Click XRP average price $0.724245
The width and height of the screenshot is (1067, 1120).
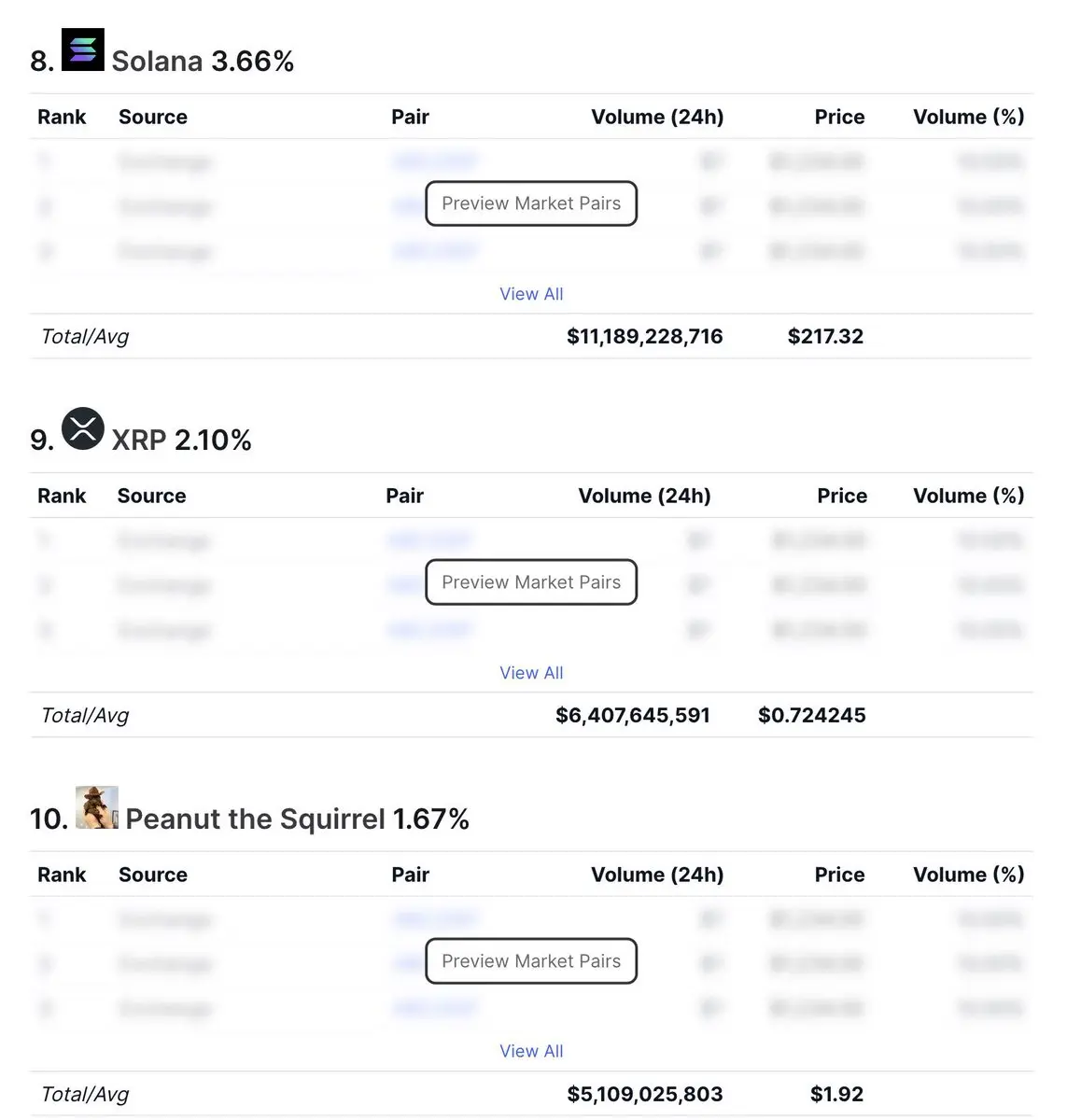coord(811,716)
